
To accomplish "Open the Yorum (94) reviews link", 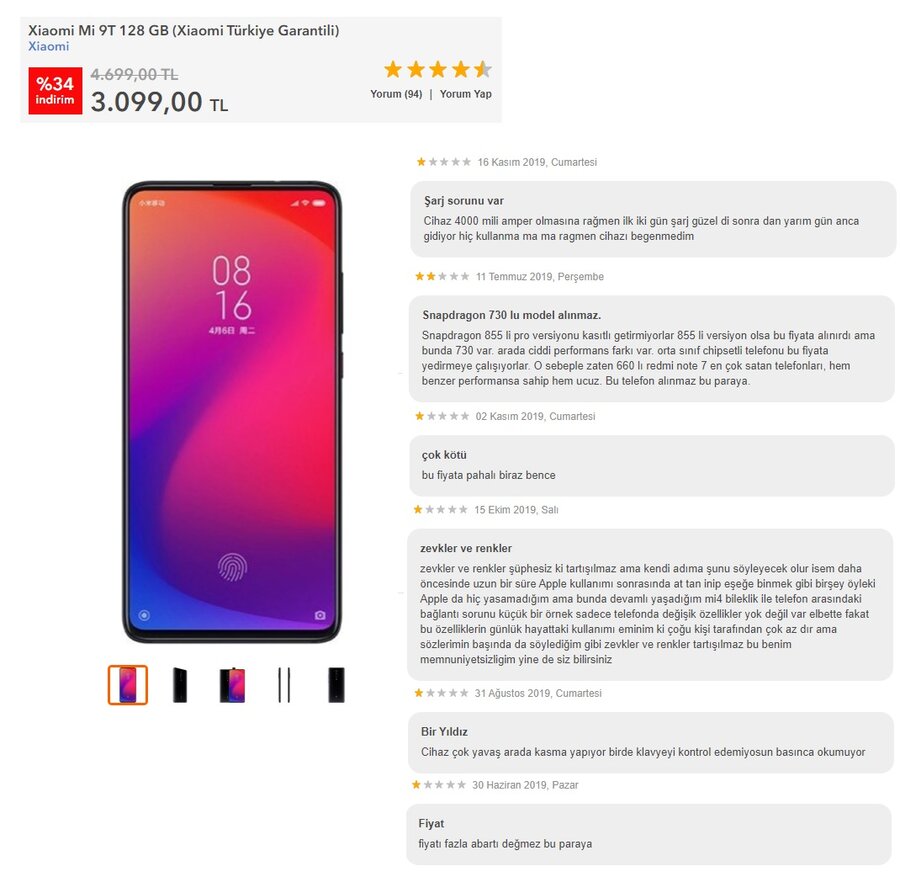I will 396,94.
